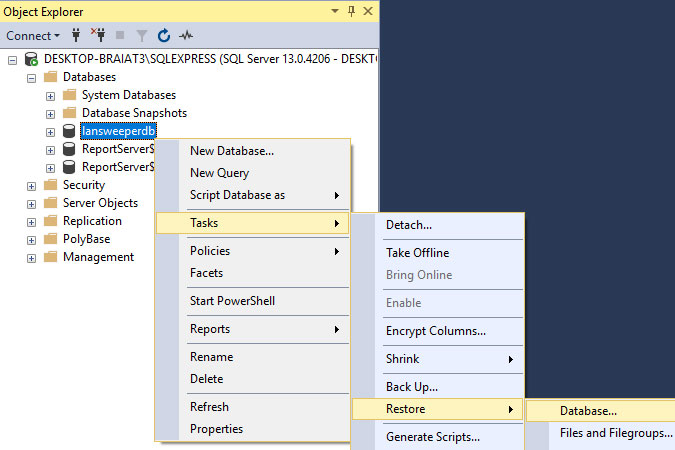Choose Database... from the Restore submenu
The width and height of the screenshot is (675, 450).
coord(588,410)
